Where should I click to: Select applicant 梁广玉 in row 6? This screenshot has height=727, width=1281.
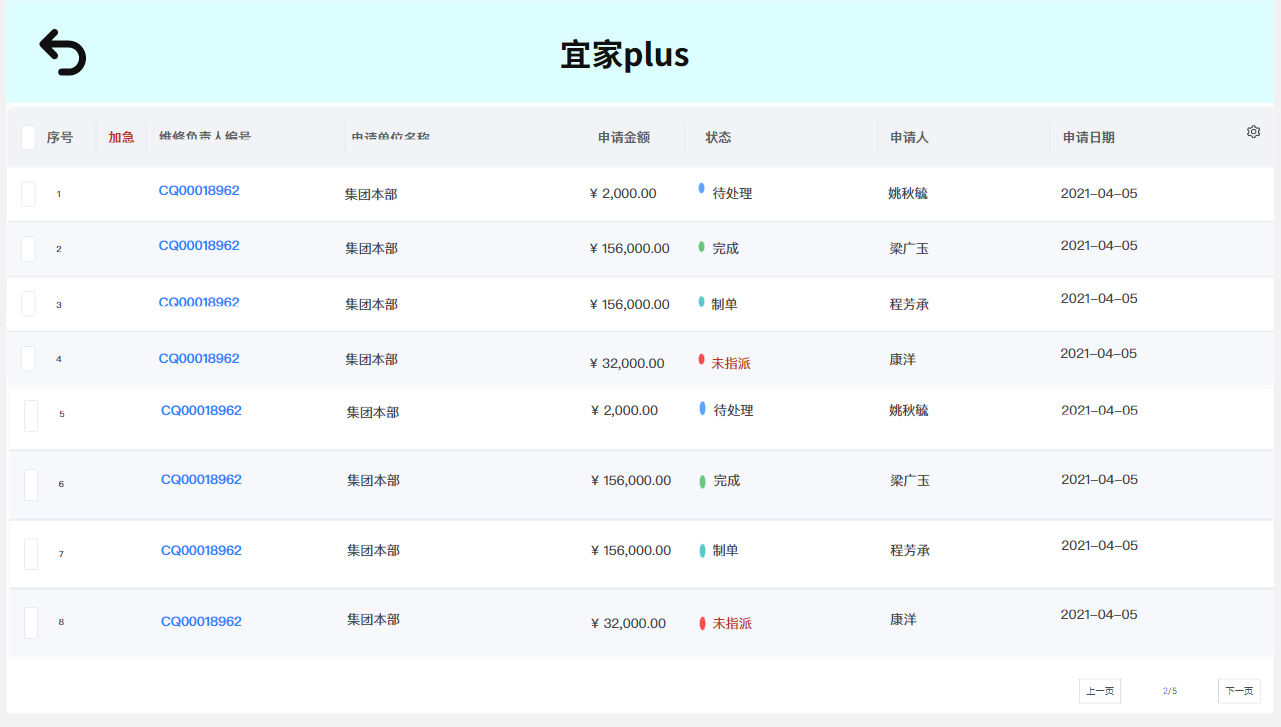click(x=910, y=480)
